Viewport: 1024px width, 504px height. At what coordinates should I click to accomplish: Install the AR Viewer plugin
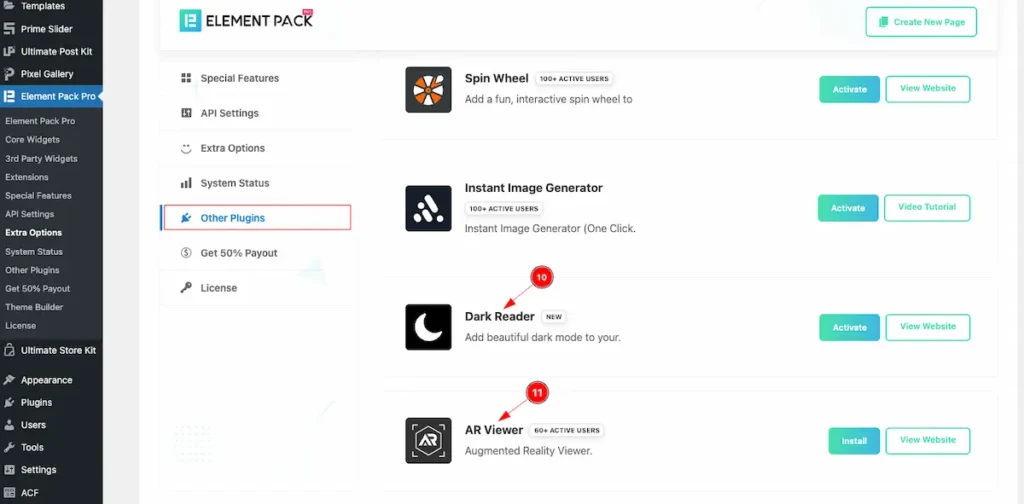853,440
